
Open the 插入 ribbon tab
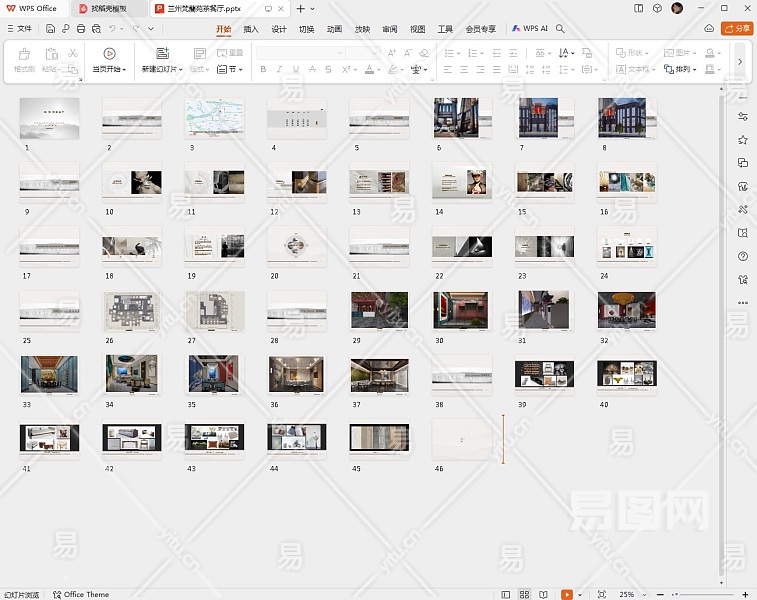(x=251, y=29)
